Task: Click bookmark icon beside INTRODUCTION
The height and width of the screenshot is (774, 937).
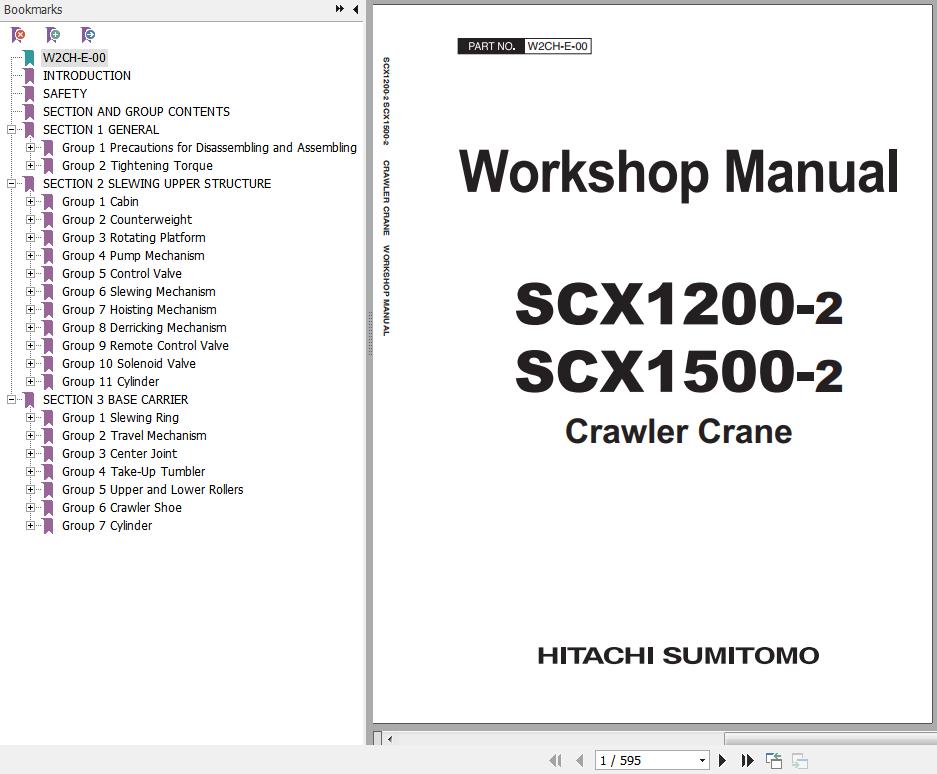Action: (x=29, y=76)
